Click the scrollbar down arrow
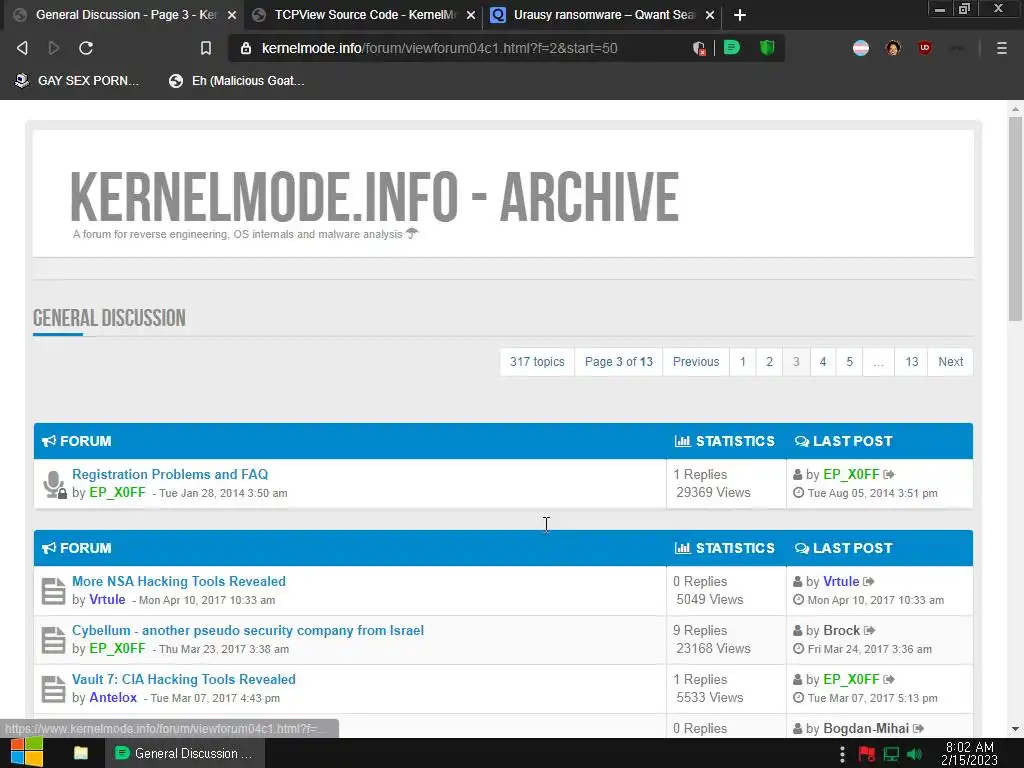This screenshot has height=768, width=1024. [1015, 729]
